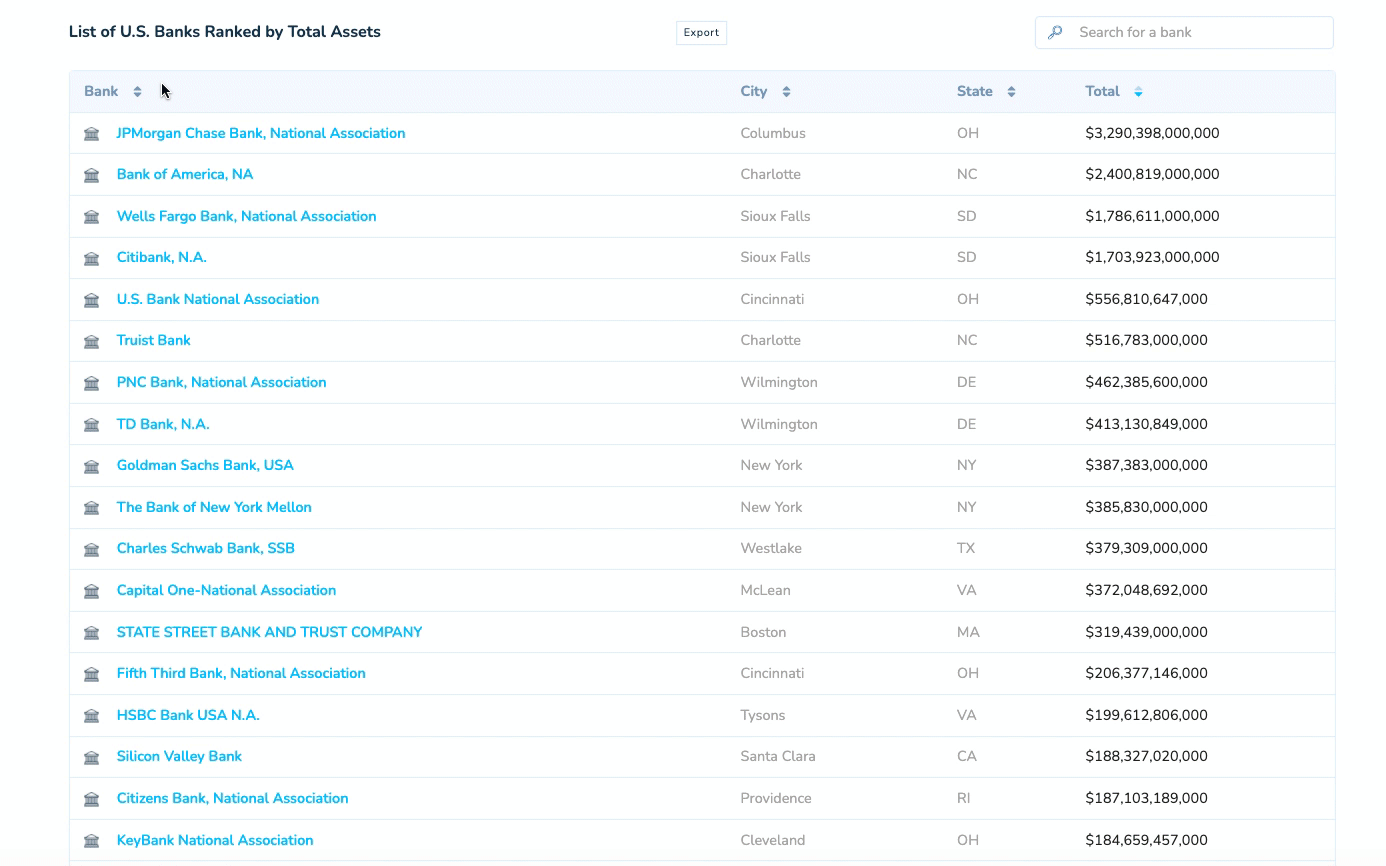The width and height of the screenshot is (1386, 866).
Task: Click the Total column header label
Action: (1102, 91)
